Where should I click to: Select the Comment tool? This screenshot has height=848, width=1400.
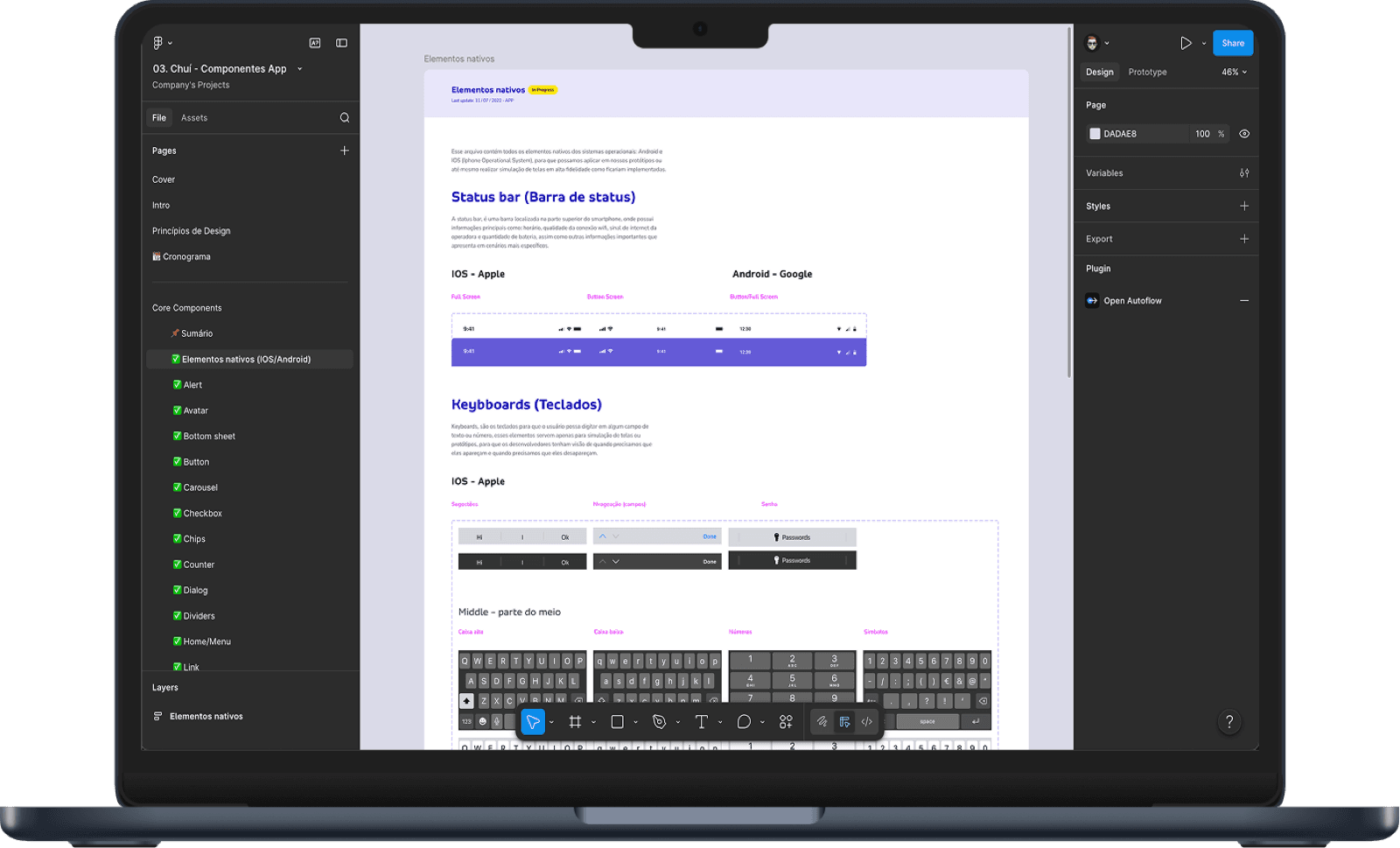pos(744,722)
